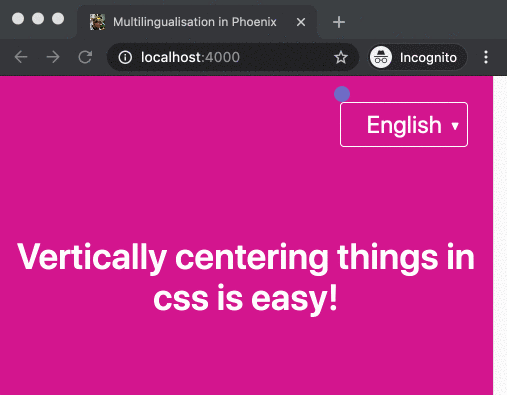Close the Multilingualisation in Phoenix tab

[301, 22]
